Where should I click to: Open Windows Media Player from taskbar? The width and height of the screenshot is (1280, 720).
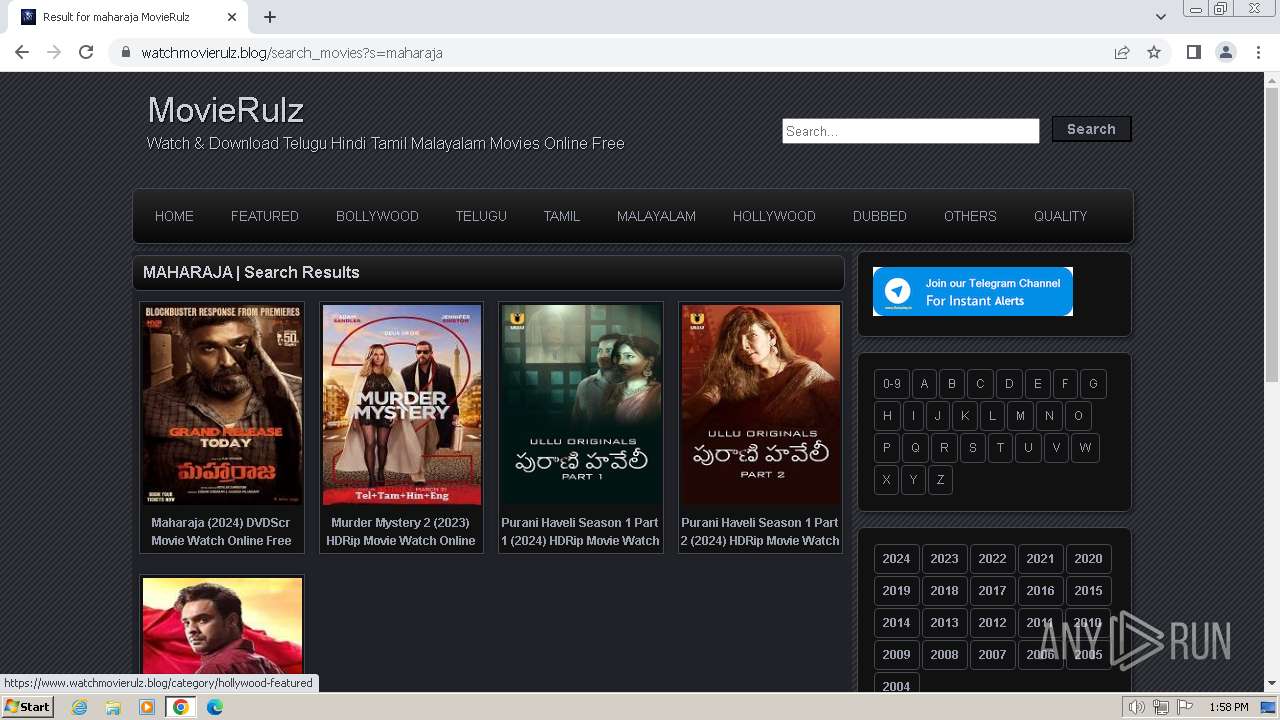click(x=147, y=707)
